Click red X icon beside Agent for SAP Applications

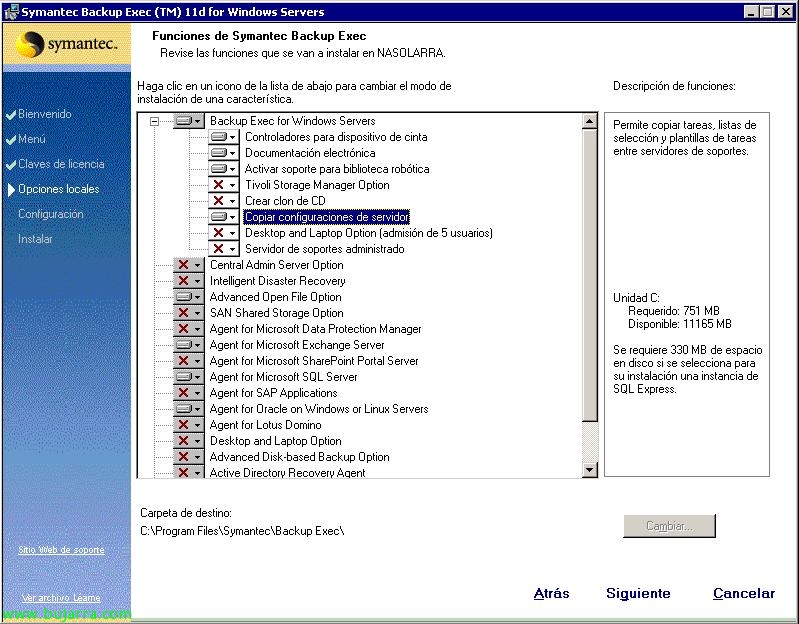click(x=189, y=393)
